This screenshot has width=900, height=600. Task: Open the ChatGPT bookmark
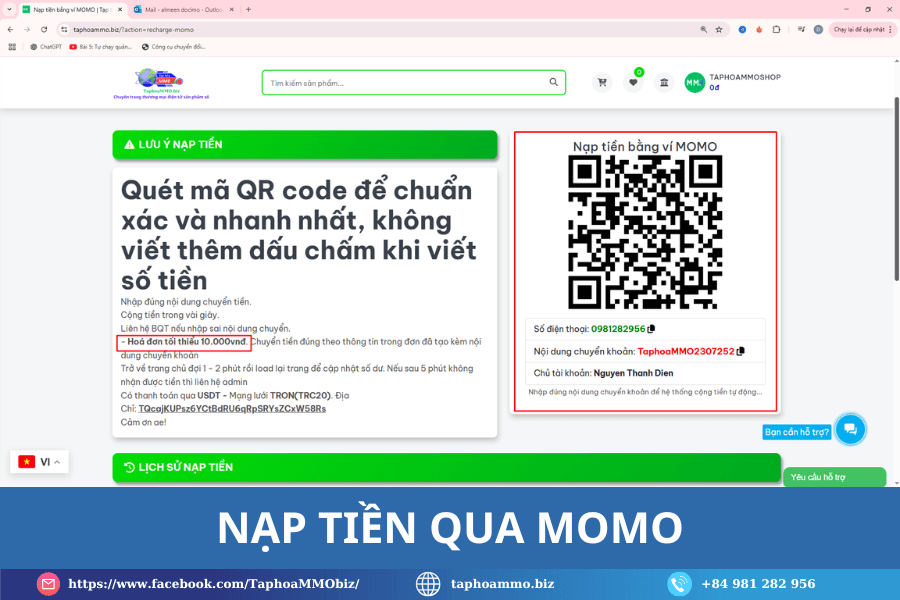45,46
